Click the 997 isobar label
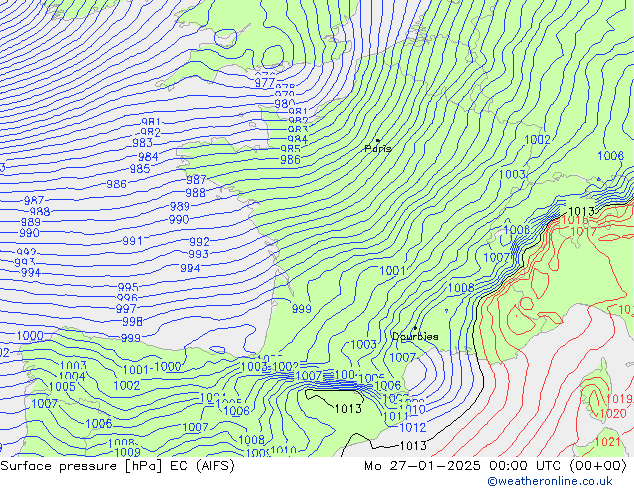This screenshot has width=634, height=490. 126,309
